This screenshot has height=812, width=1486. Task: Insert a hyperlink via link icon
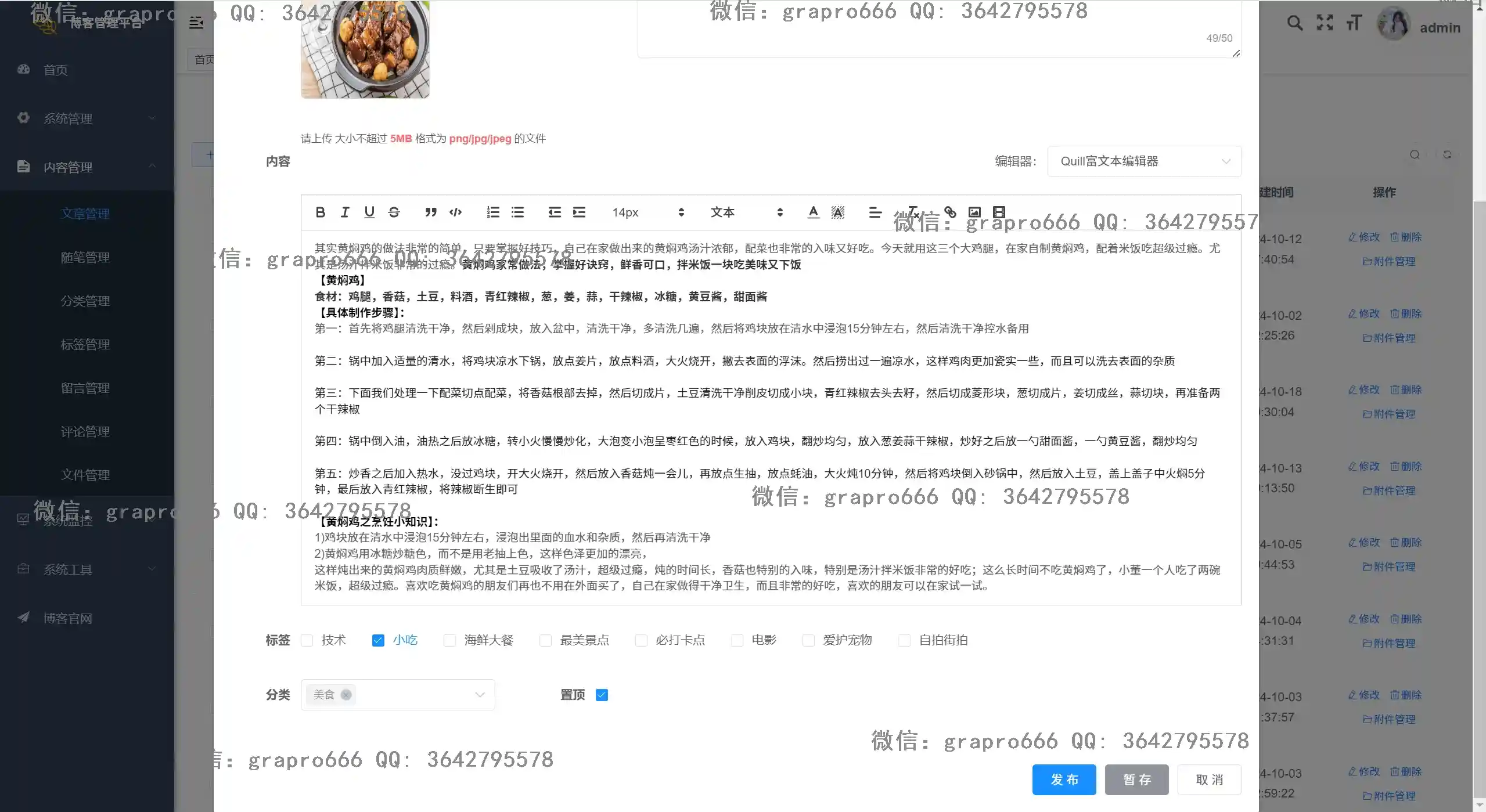(950, 212)
